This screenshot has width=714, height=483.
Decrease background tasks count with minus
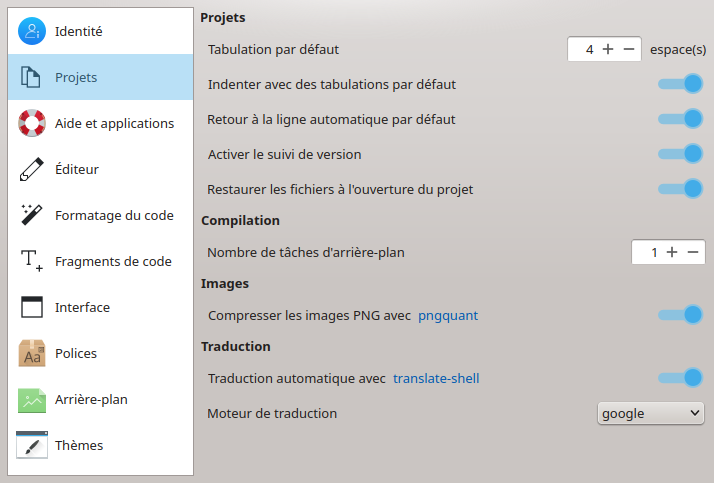(693, 252)
